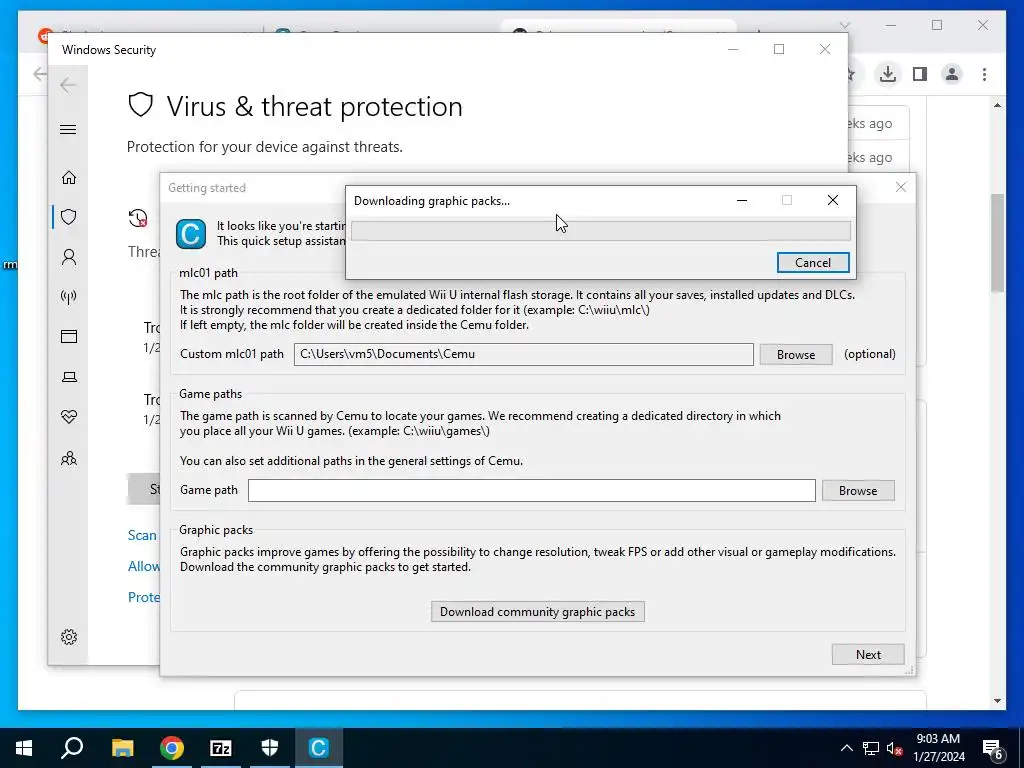Switch to Cemu taskbar icon
This screenshot has height=768, width=1024.
(x=319, y=748)
